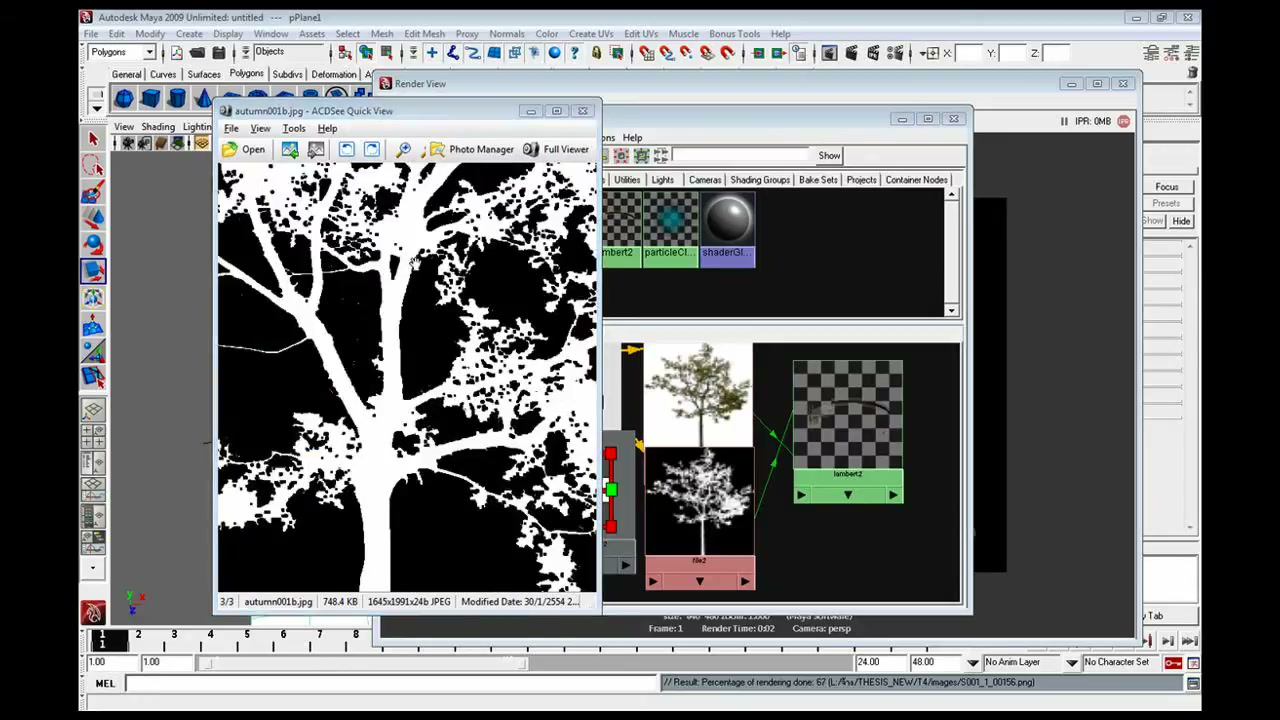The height and width of the screenshot is (720, 1280).
Task: Create a polygon cube from the shelf
Action: pos(150,98)
